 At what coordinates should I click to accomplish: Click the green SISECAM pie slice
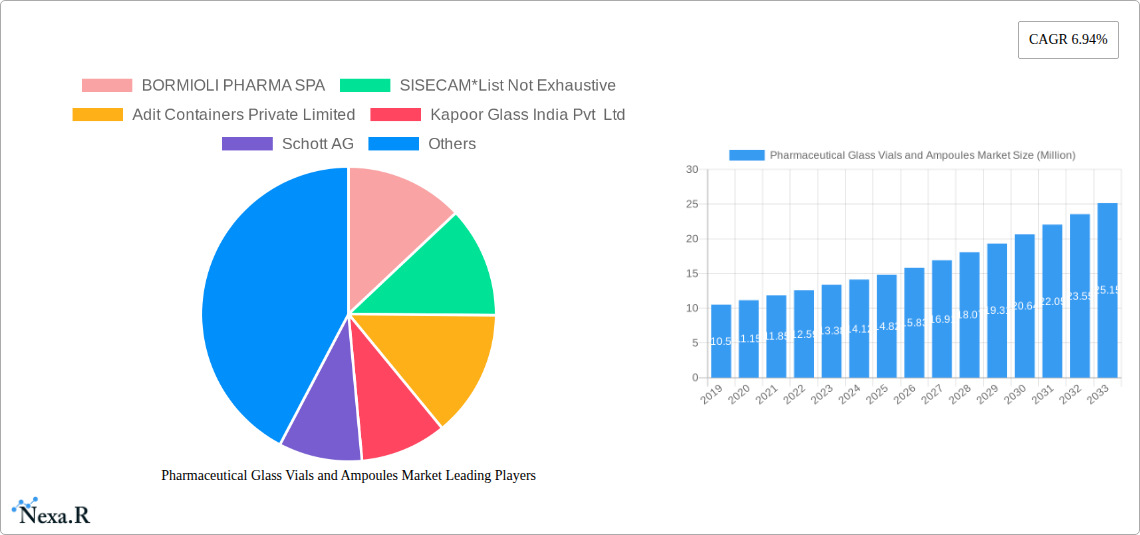(x=440, y=270)
